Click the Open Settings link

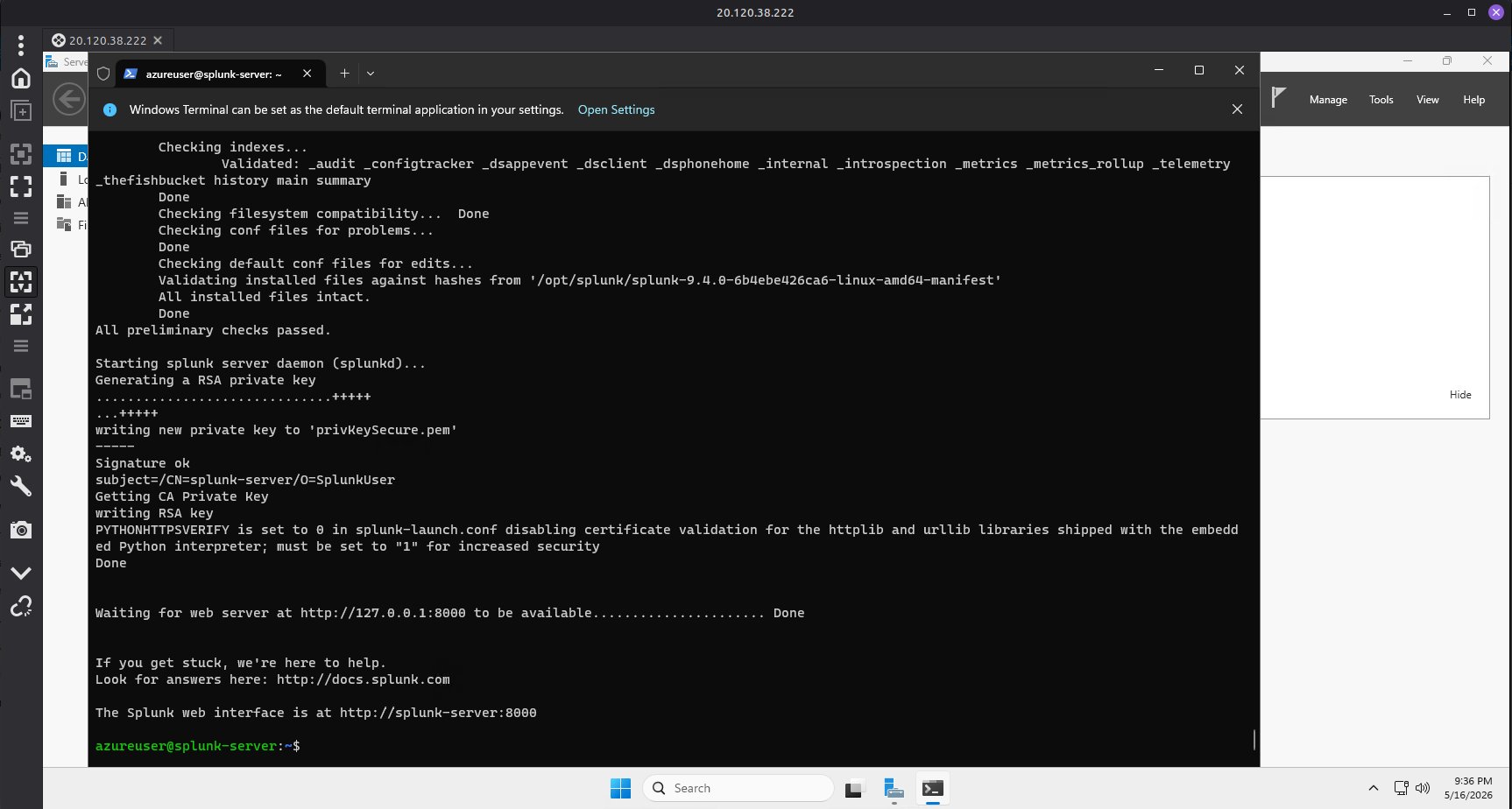click(x=616, y=109)
